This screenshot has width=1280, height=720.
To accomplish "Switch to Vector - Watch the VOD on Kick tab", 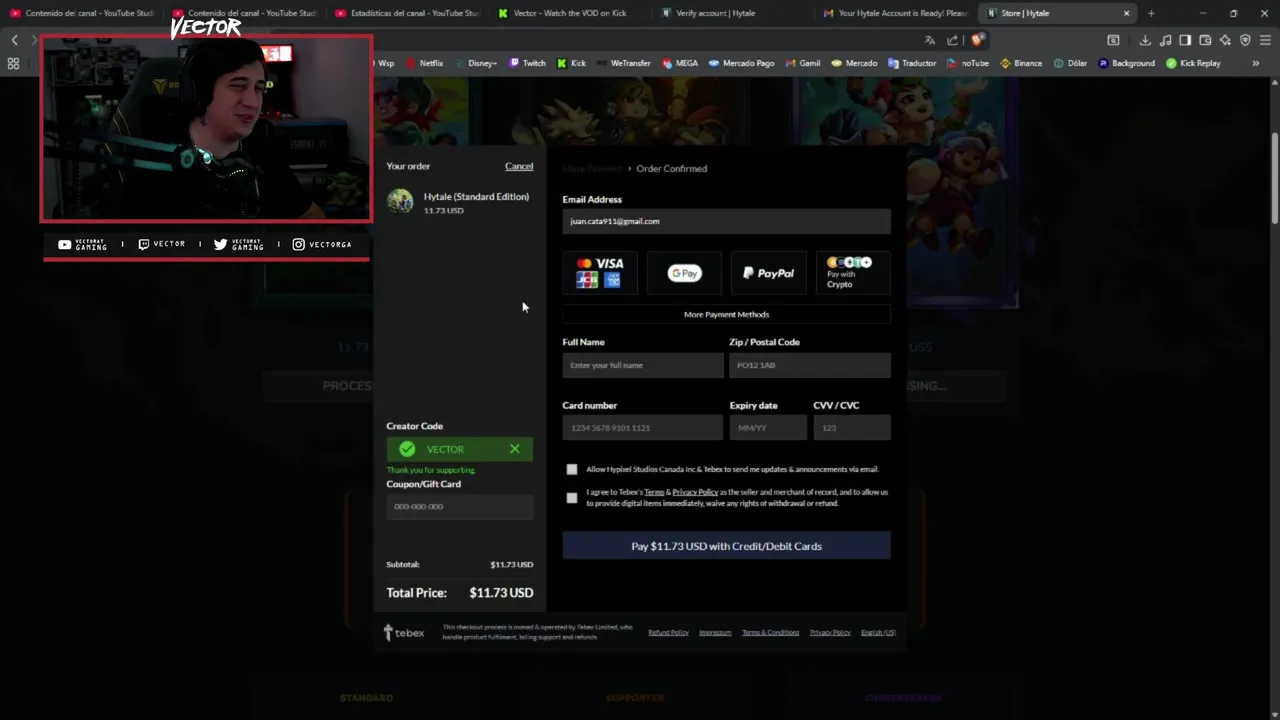I will tap(568, 13).
